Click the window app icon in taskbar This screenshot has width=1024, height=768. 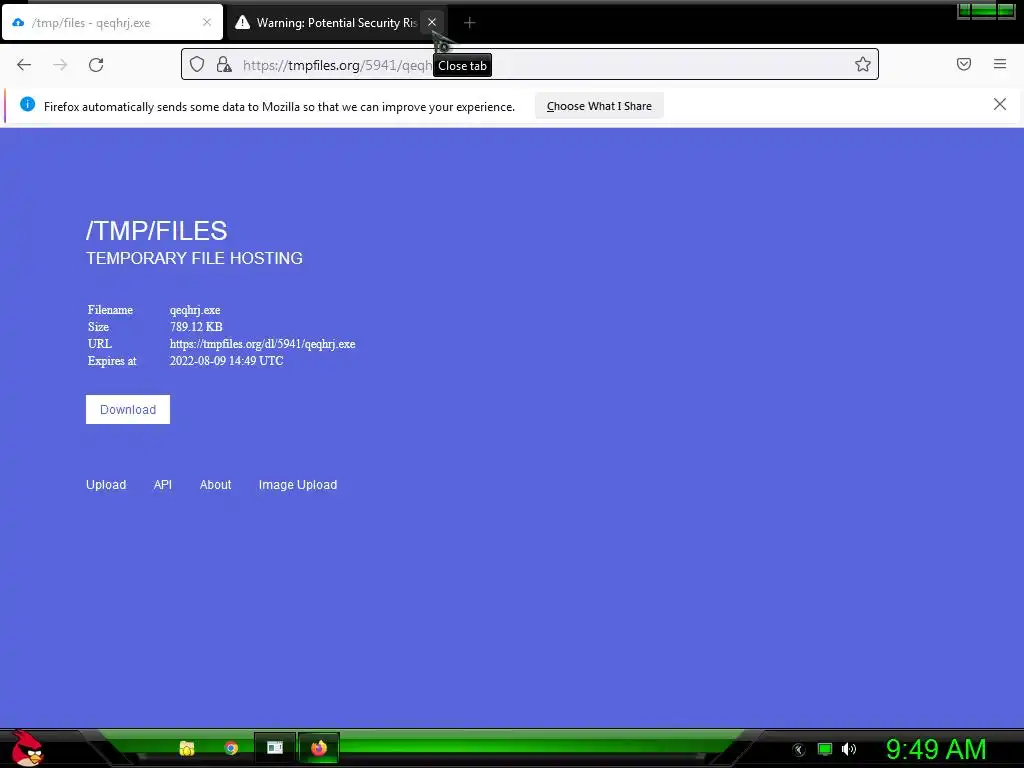[275, 748]
